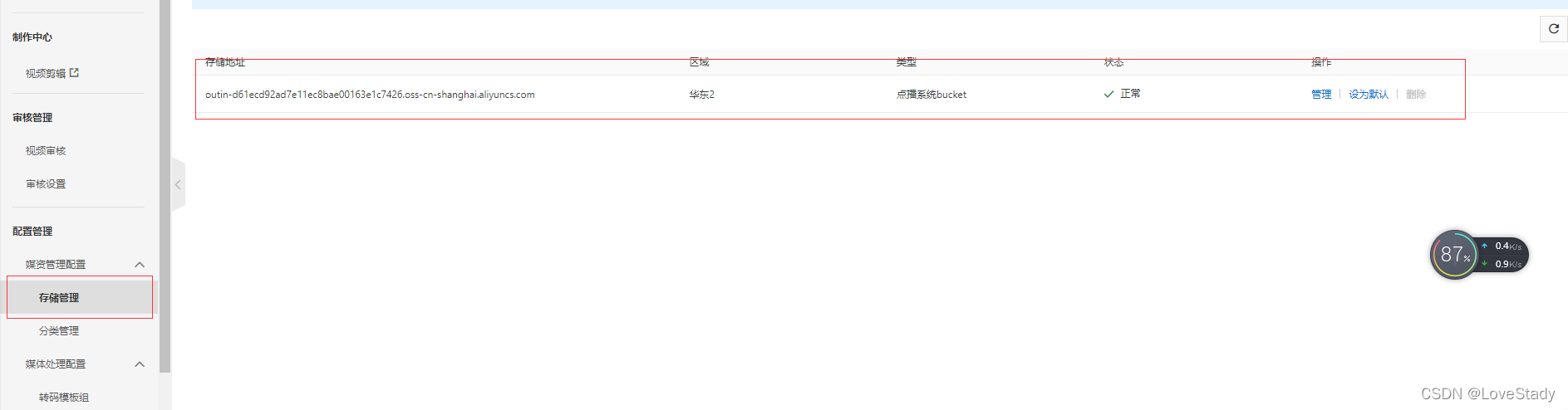Viewport: 1568px width, 410px height.
Task: Click the 状态 column header
Action: tap(1113, 62)
